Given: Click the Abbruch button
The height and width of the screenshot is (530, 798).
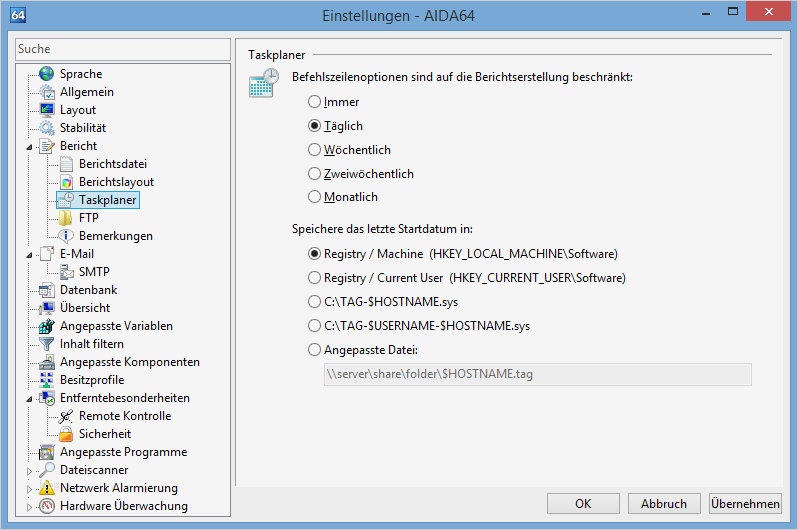Looking at the screenshot, I should click(x=664, y=504).
